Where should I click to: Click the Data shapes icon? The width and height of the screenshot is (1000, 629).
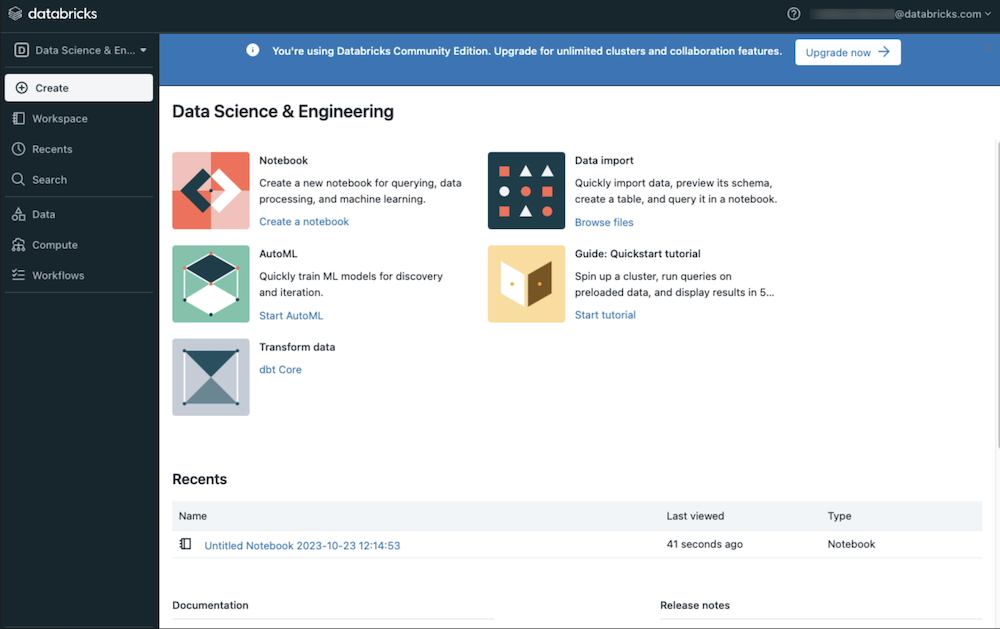coord(18,214)
